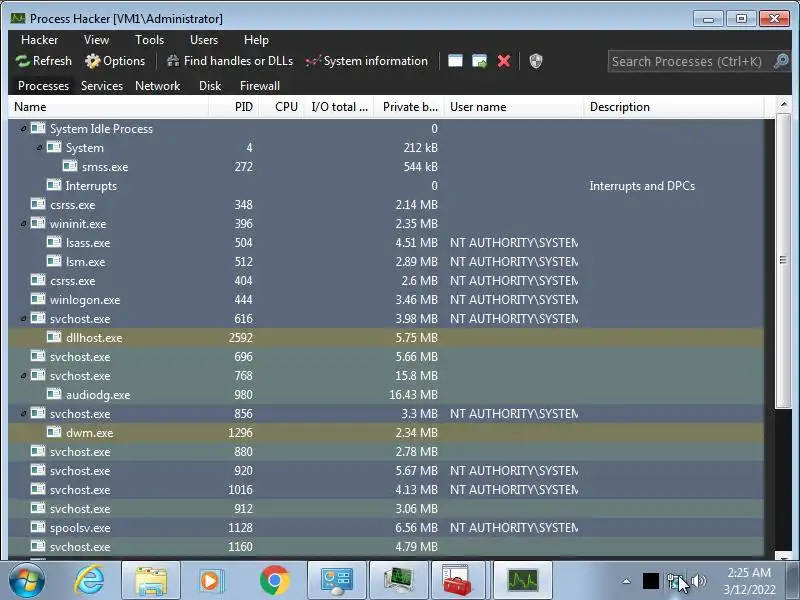Viewport: 800px width, 600px height.
Task: Click the volume speaker tray icon
Action: [x=699, y=581]
